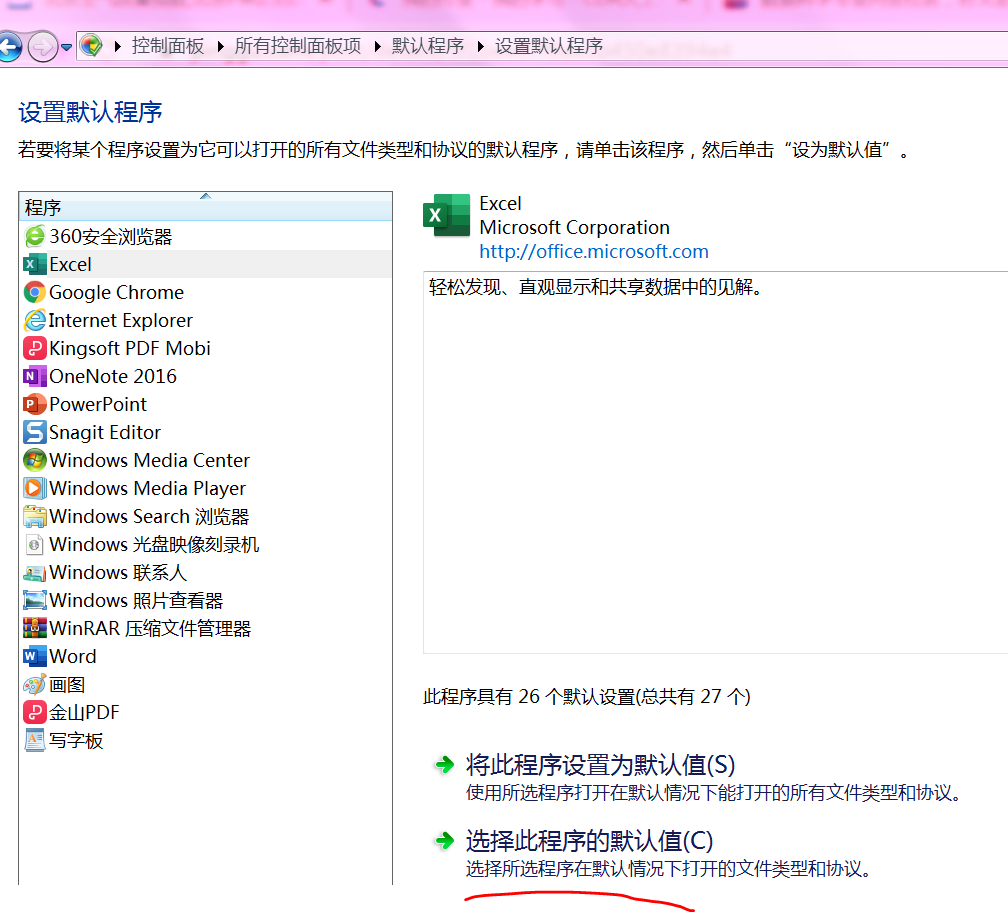Click the 程序 column header
The image size is (1008, 912).
[x=206, y=207]
